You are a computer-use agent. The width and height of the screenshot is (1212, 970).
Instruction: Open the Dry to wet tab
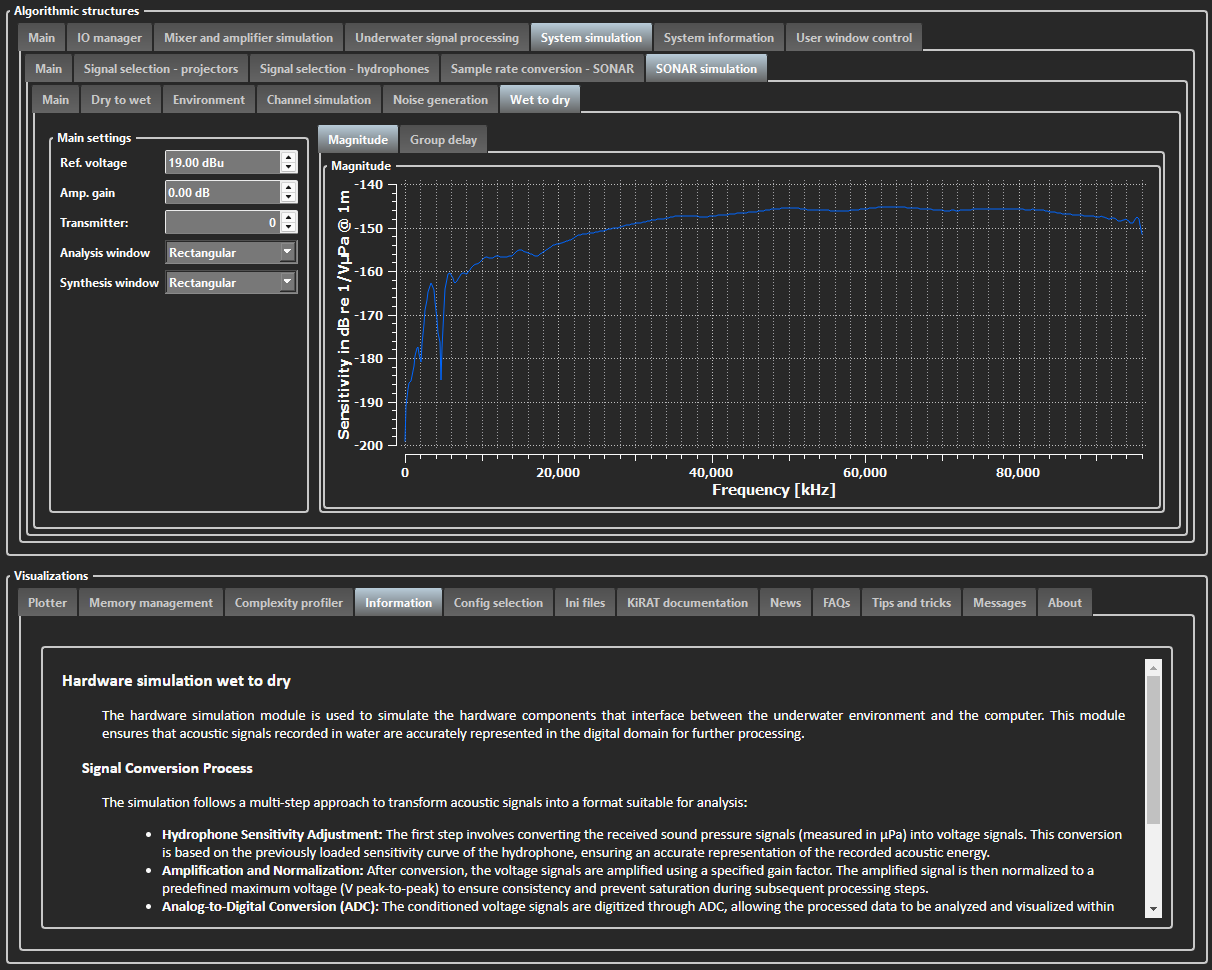121,100
